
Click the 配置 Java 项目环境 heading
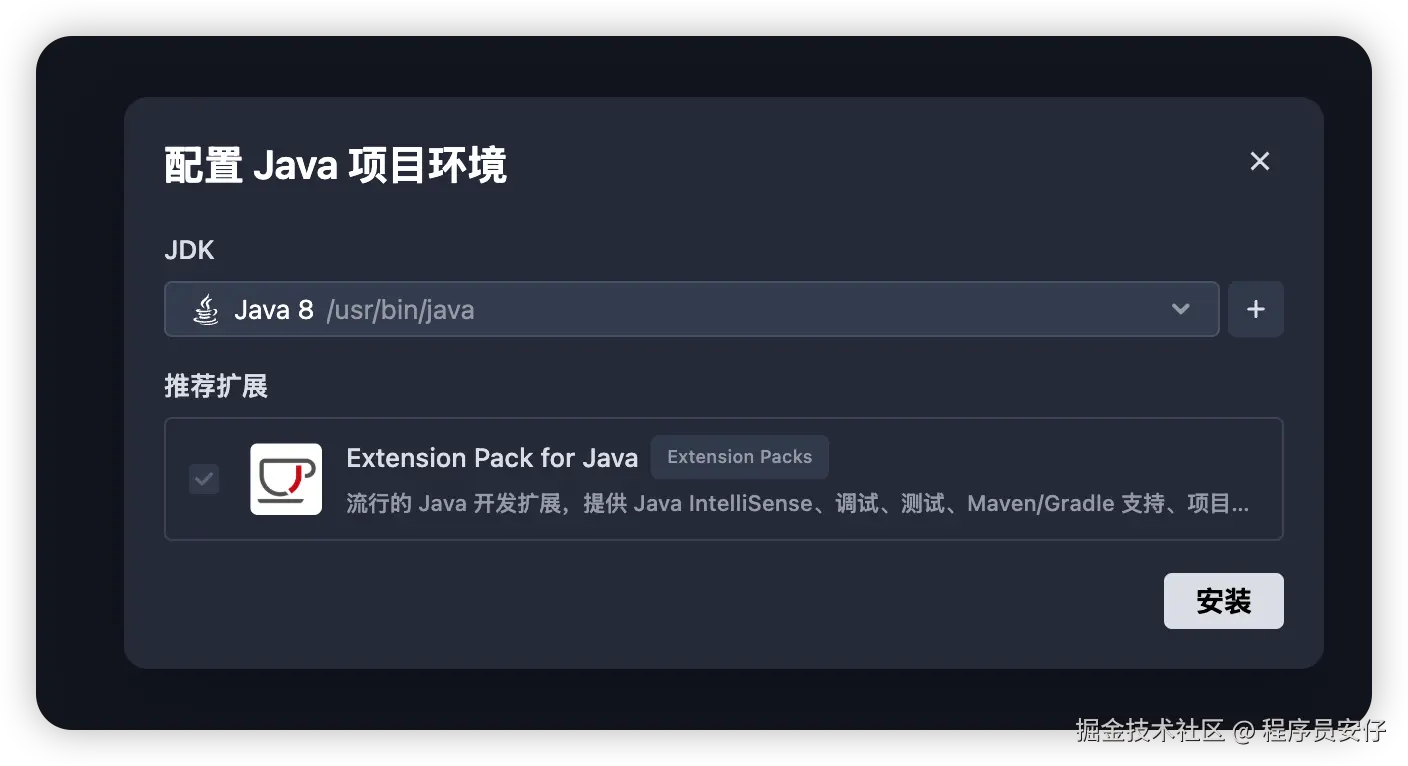coord(335,166)
